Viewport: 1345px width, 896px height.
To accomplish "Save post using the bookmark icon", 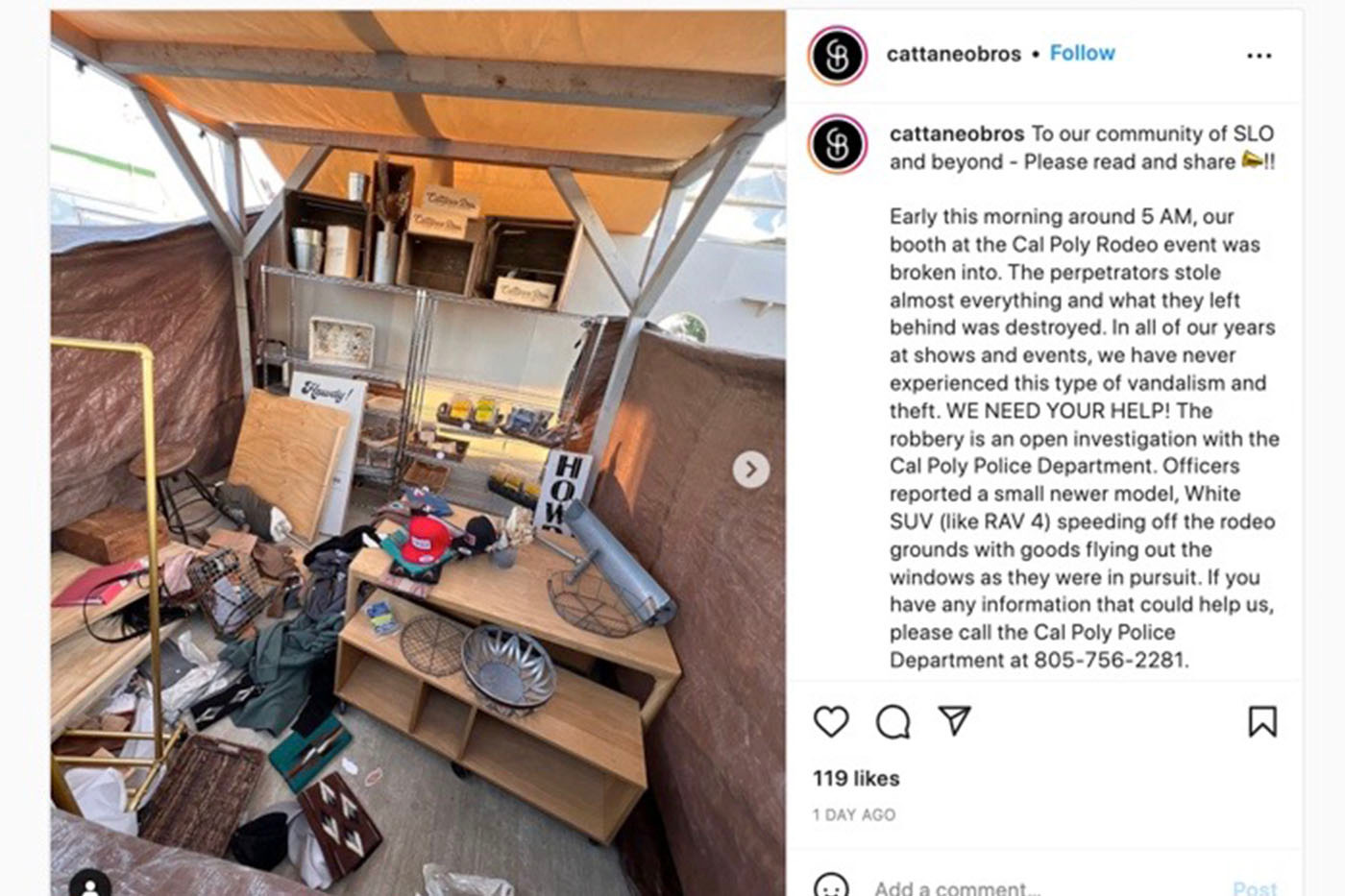I will [x=1262, y=721].
